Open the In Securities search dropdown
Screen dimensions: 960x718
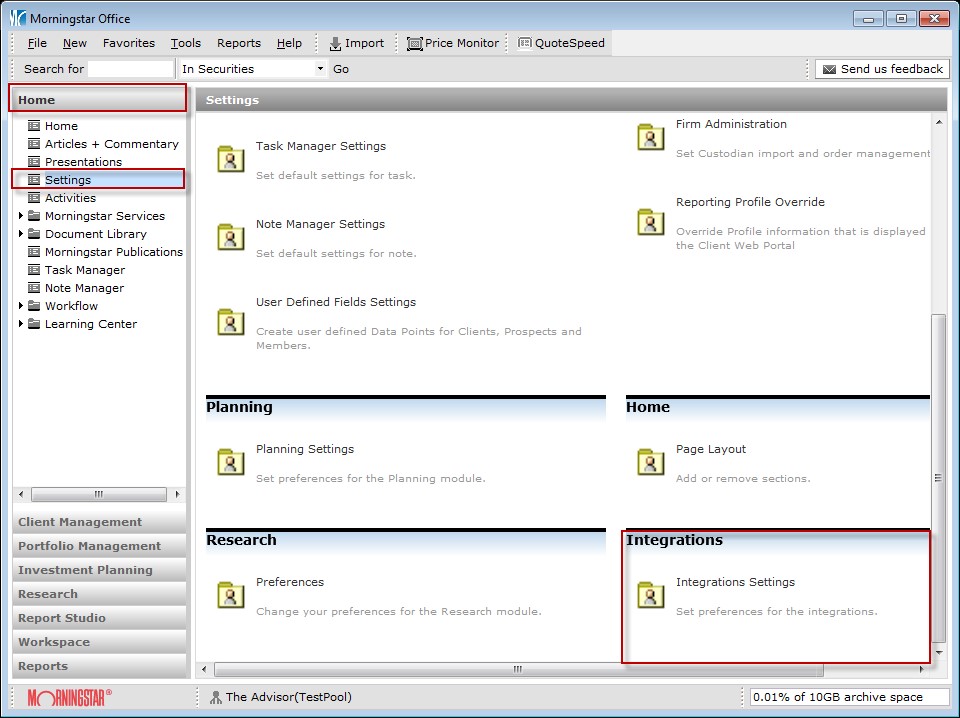point(320,69)
